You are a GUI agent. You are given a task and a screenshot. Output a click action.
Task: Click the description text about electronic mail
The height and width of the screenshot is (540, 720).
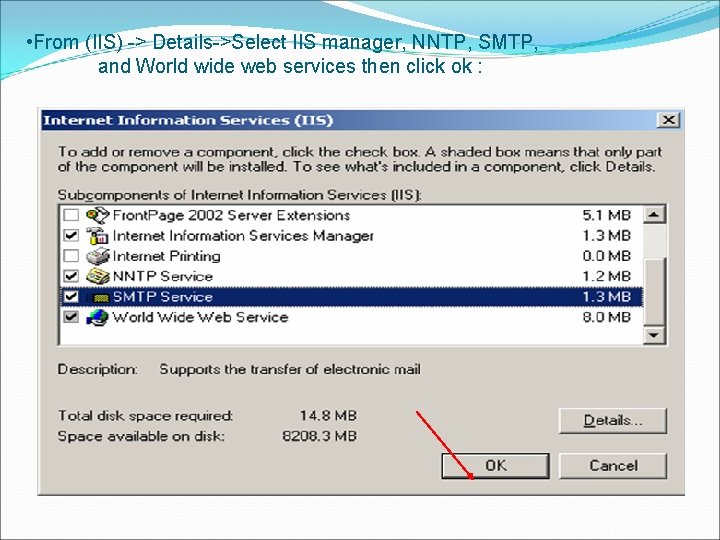(290, 369)
